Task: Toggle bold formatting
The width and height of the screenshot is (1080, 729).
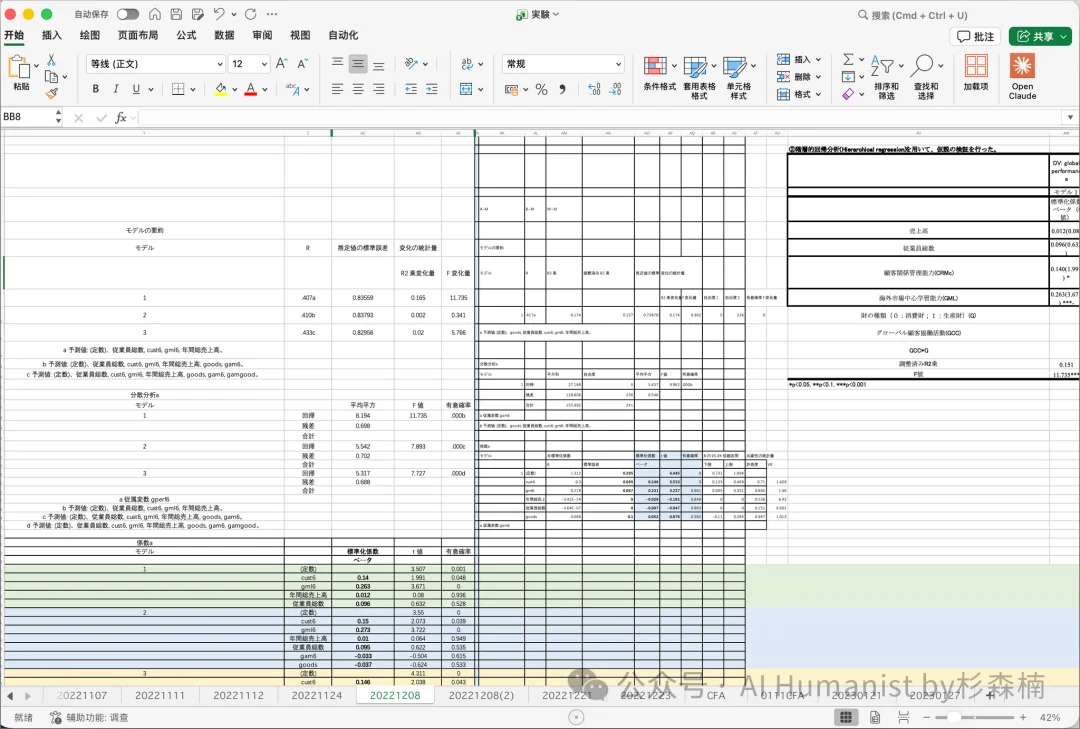Action: tap(95, 89)
